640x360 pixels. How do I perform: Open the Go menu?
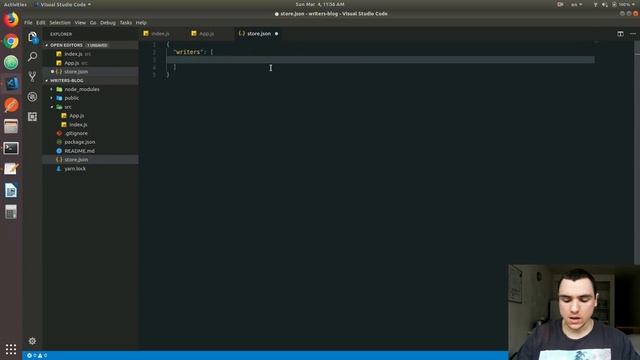[x=93, y=23]
